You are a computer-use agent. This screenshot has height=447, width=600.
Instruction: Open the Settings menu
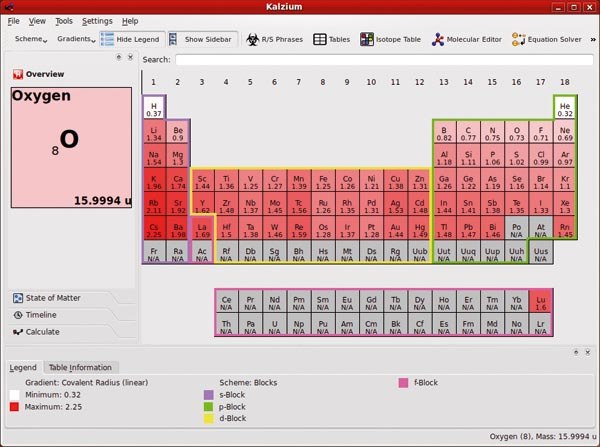(x=97, y=21)
